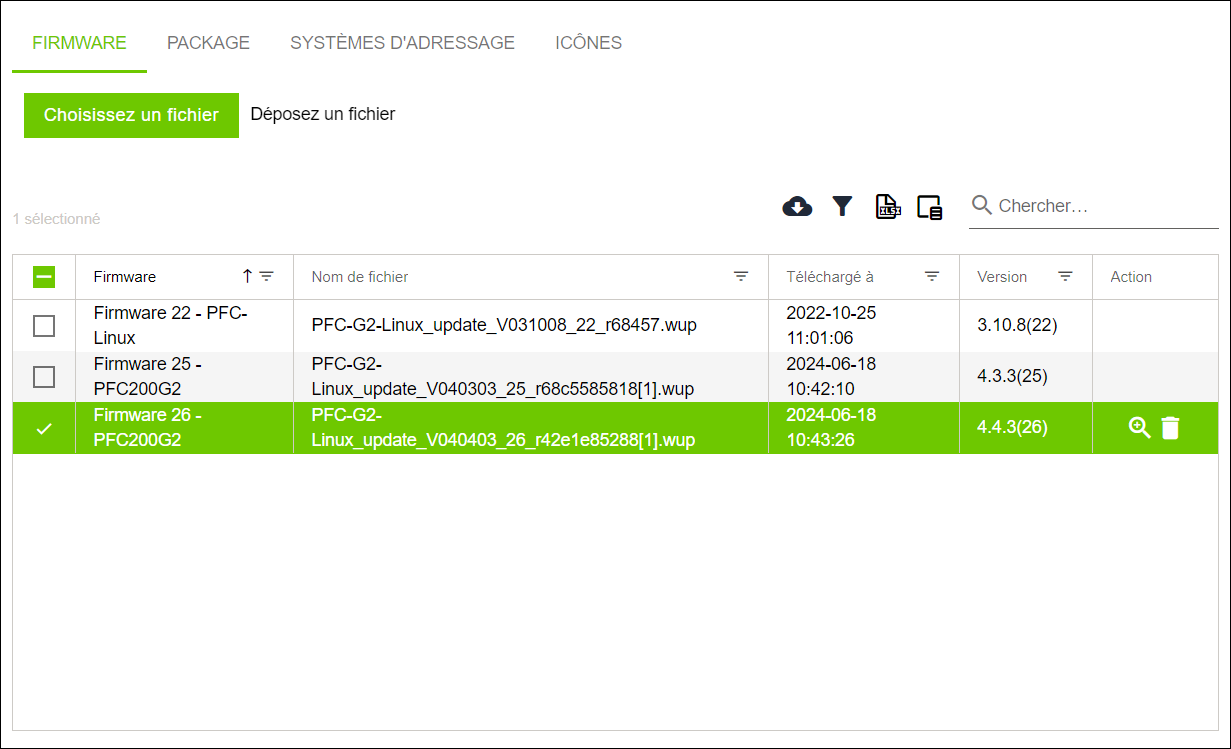Check the Firmware 22 - PFC-Linux row checkbox
This screenshot has height=749, width=1231.
[44, 326]
